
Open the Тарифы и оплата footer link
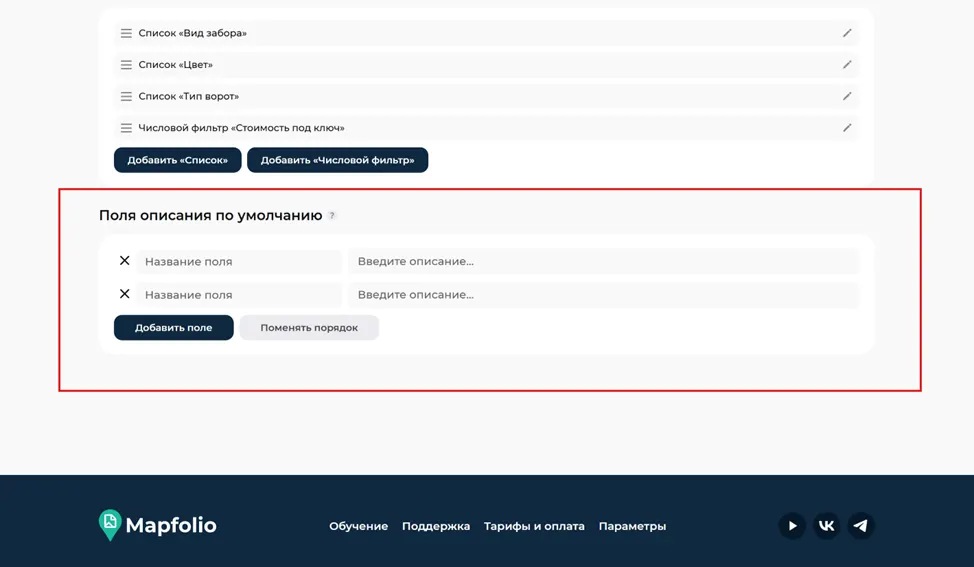[x=534, y=526]
